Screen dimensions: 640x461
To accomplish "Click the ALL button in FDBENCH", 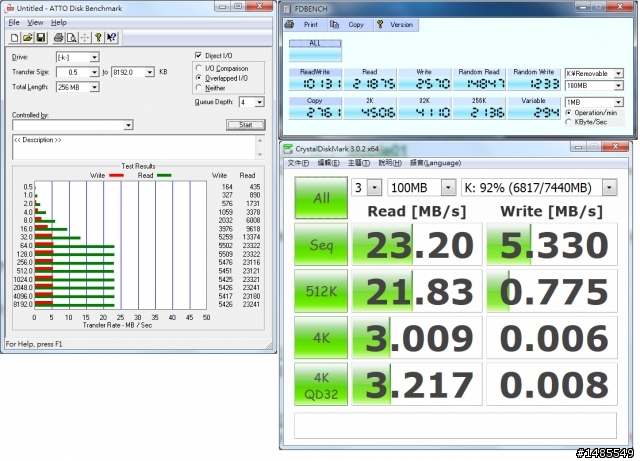I will point(315,50).
